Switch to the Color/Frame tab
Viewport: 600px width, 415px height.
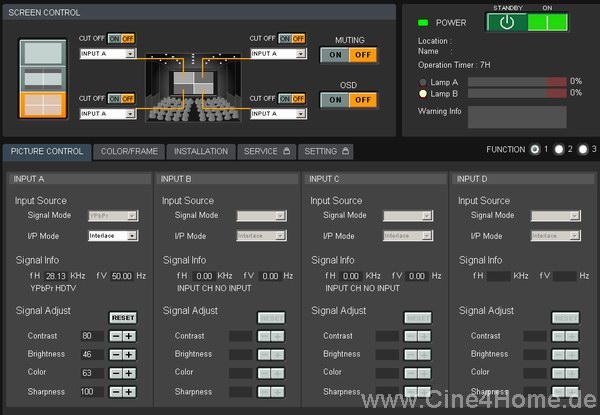(x=129, y=152)
